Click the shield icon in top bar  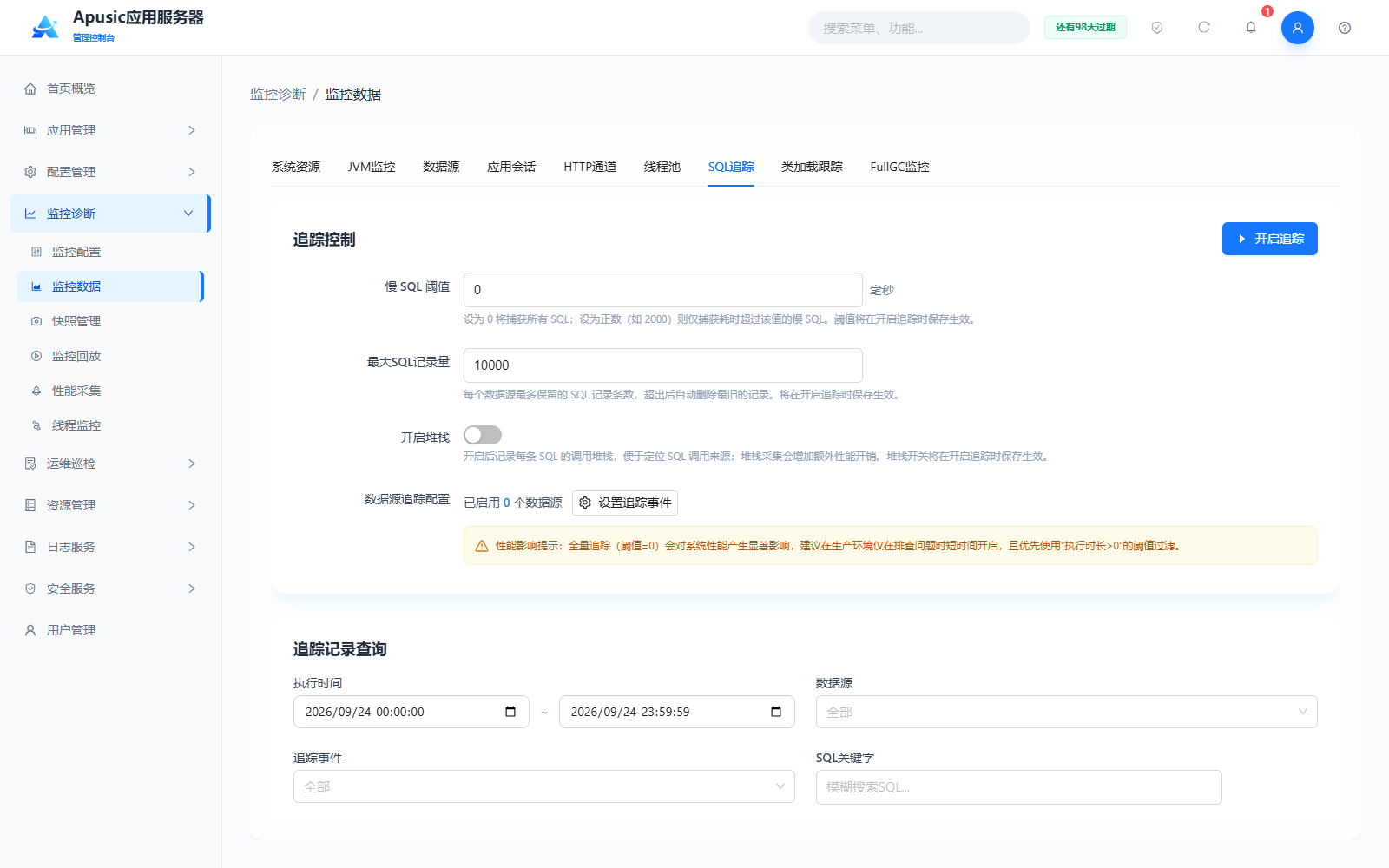tap(1157, 28)
